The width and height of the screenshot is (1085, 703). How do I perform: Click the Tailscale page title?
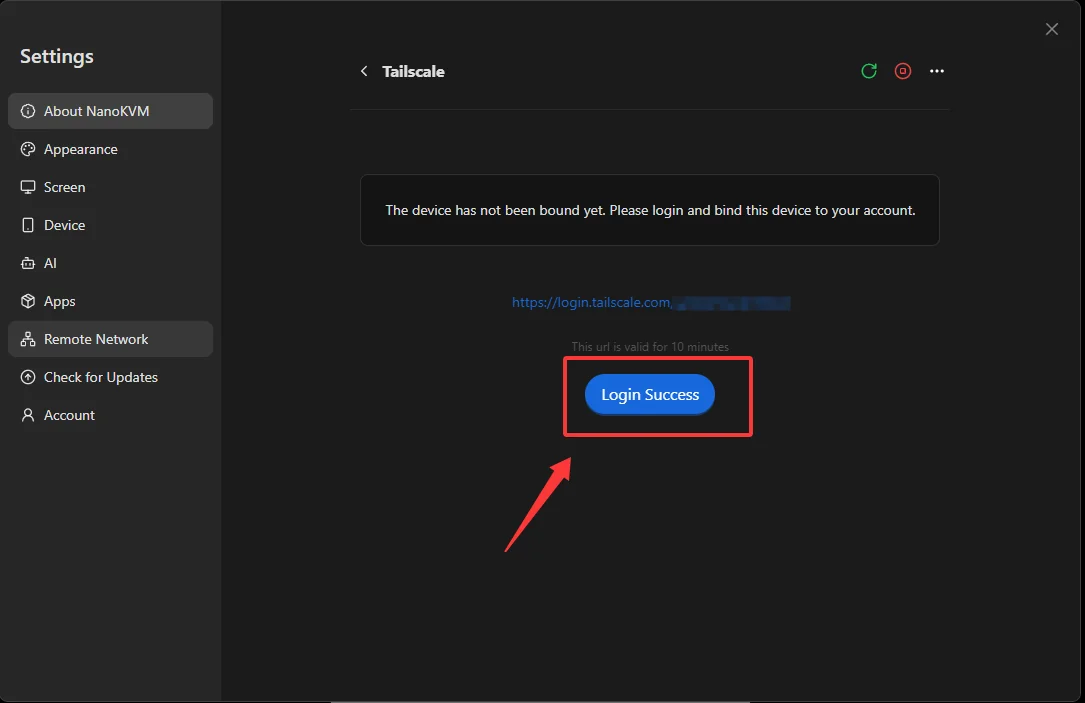tap(413, 71)
